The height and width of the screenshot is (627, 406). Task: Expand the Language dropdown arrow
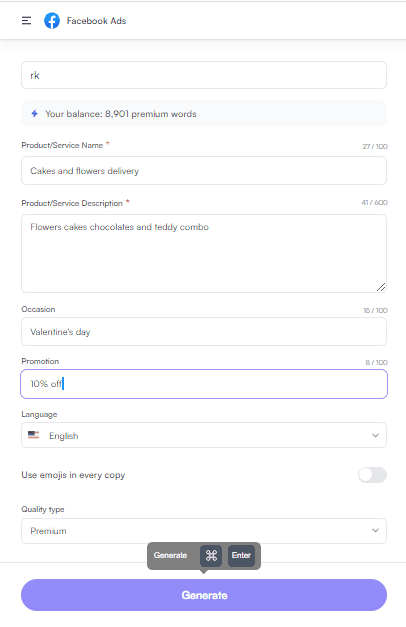pyautogui.click(x=375, y=435)
